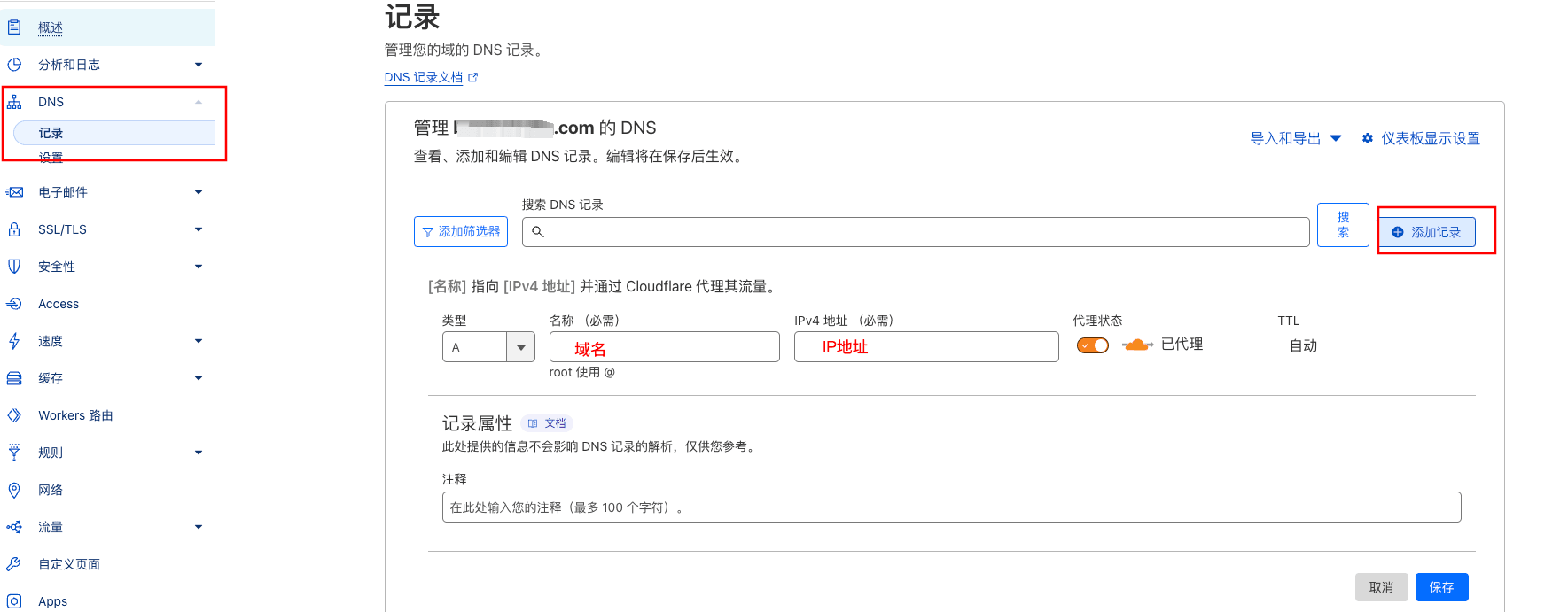Open the DNS records documentation link
Screen dimensions: 1568x612
pyautogui.click(x=424, y=77)
